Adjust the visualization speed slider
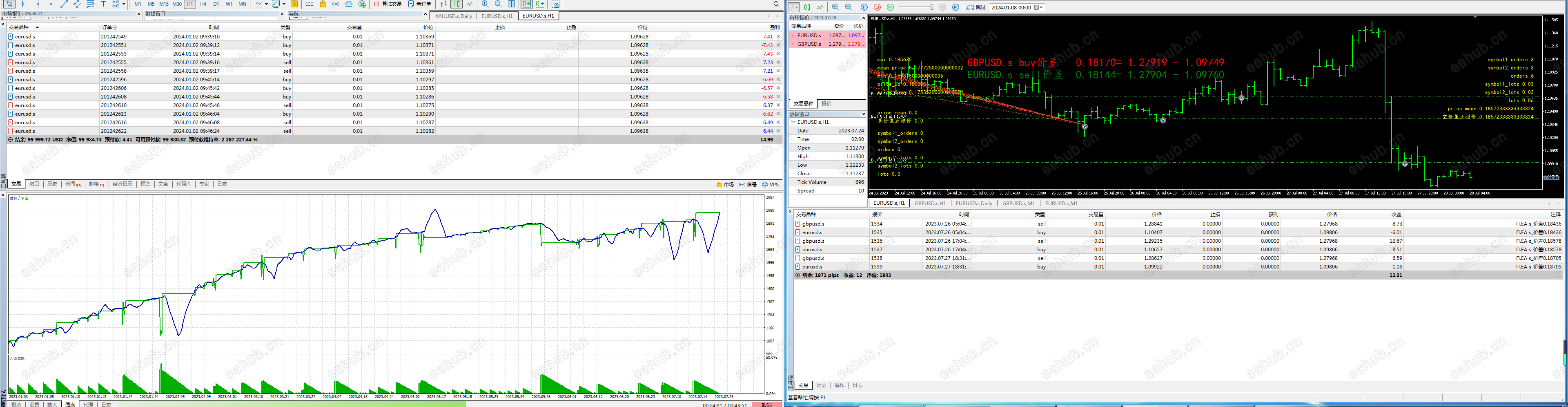 pos(931,7)
